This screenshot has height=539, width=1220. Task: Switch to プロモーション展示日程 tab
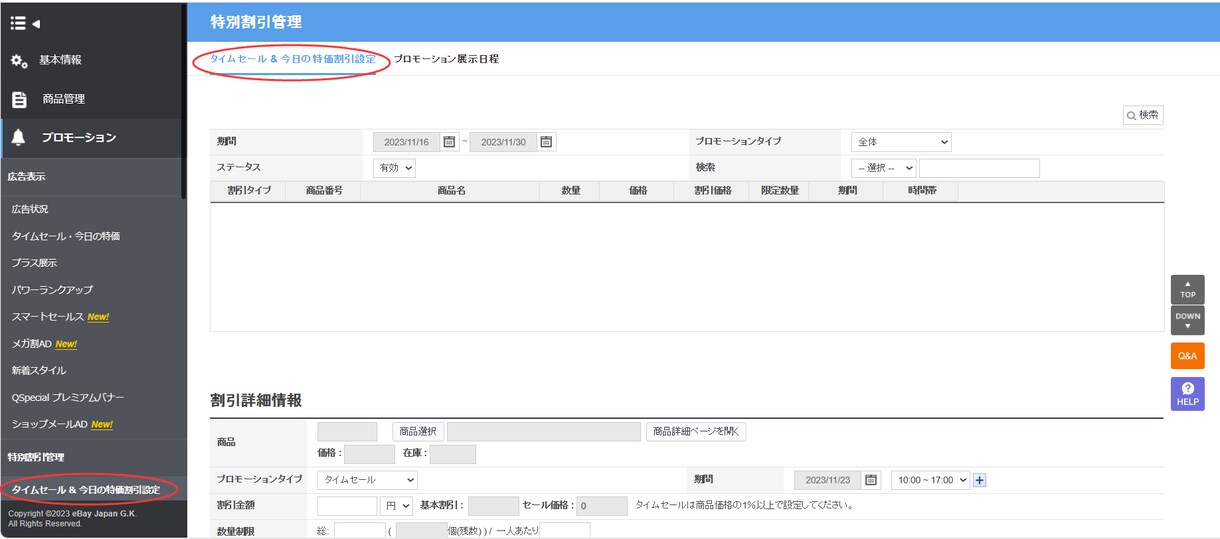coord(446,59)
